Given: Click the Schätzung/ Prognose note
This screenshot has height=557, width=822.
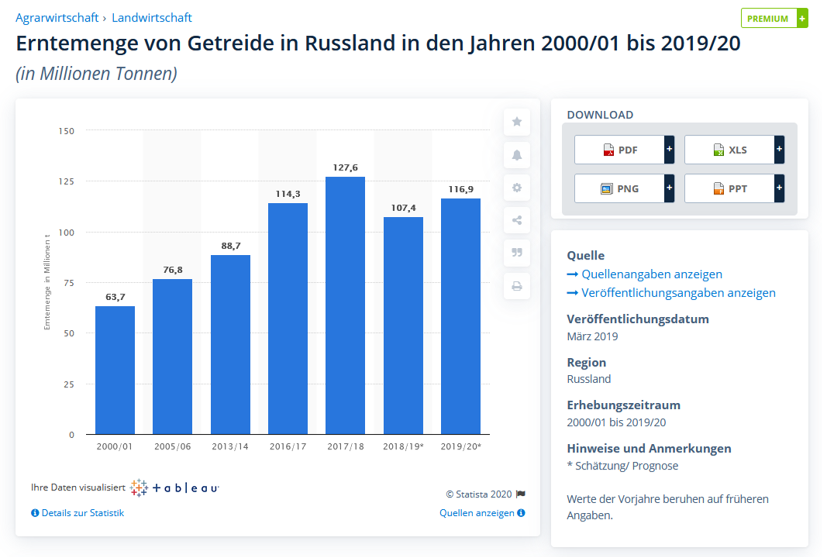Looking at the screenshot, I should click(x=623, y=466).
